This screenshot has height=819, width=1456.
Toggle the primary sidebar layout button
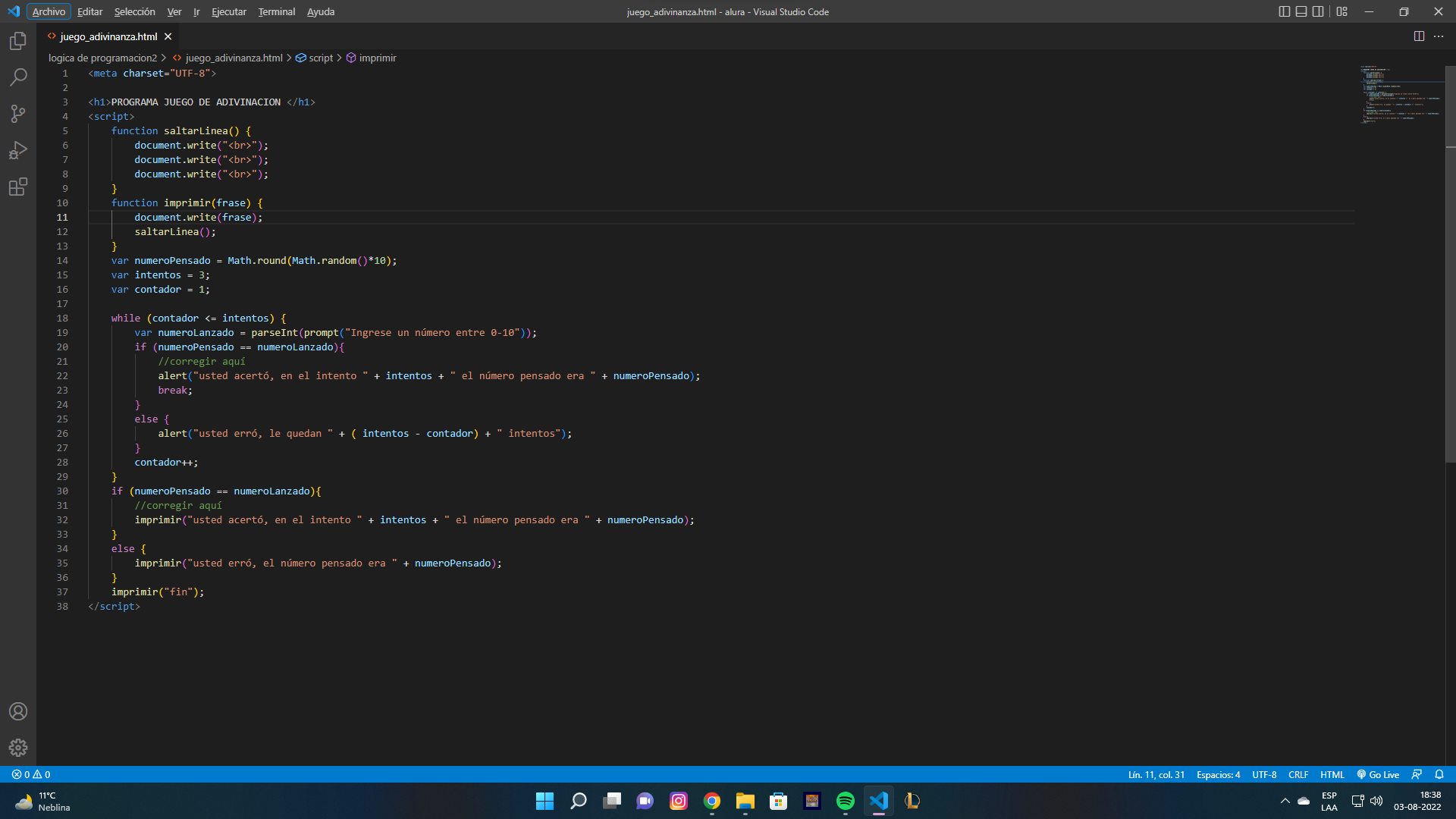(1284, 11)
